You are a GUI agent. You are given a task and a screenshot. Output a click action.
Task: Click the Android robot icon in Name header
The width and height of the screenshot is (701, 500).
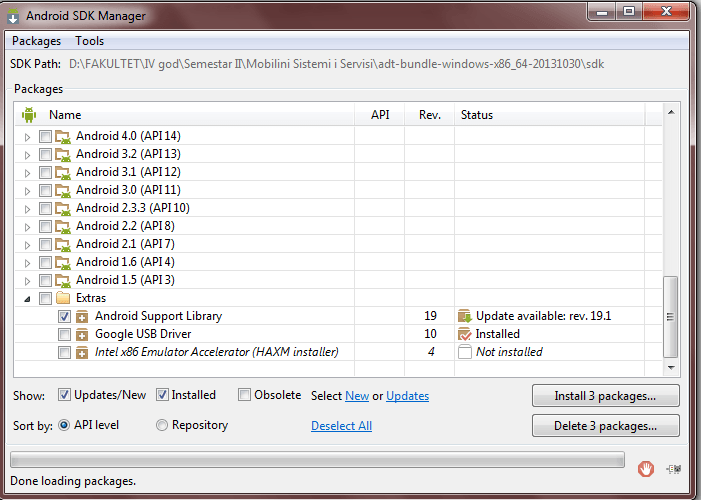click(x=29, y=115)
